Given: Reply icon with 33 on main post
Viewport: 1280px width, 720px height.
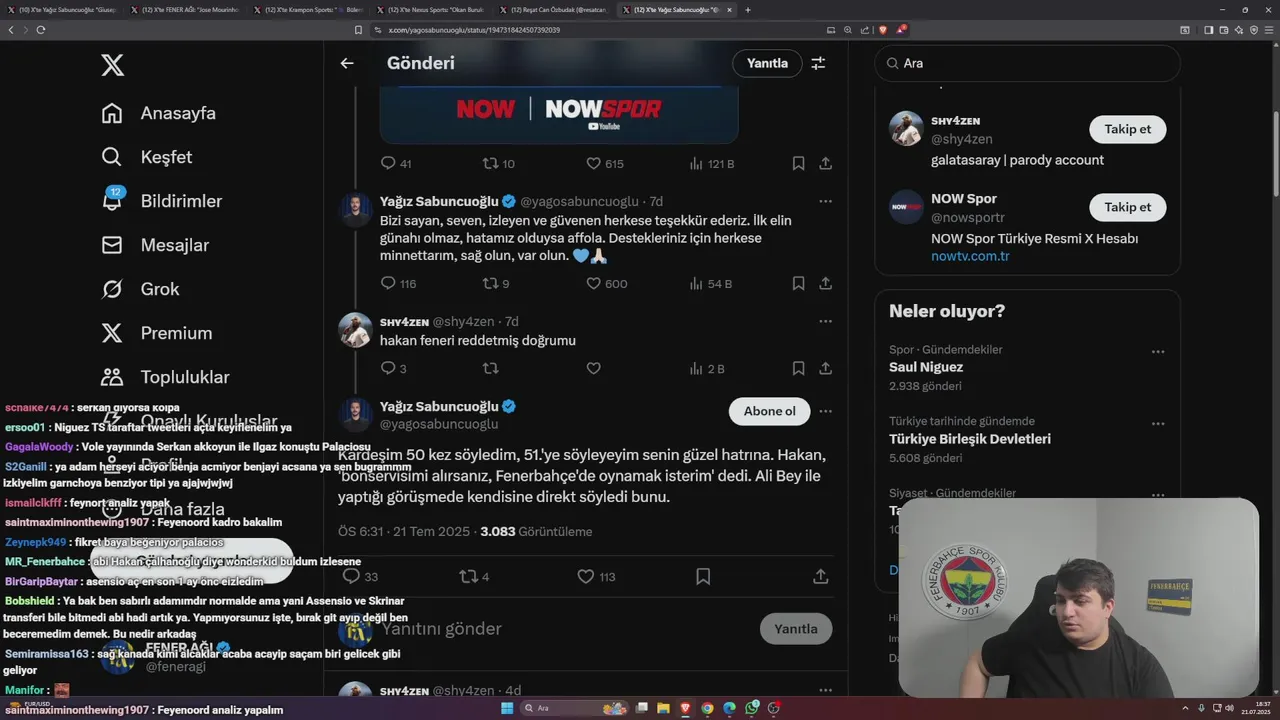Looking at the screenshot, I should point(351,576).
